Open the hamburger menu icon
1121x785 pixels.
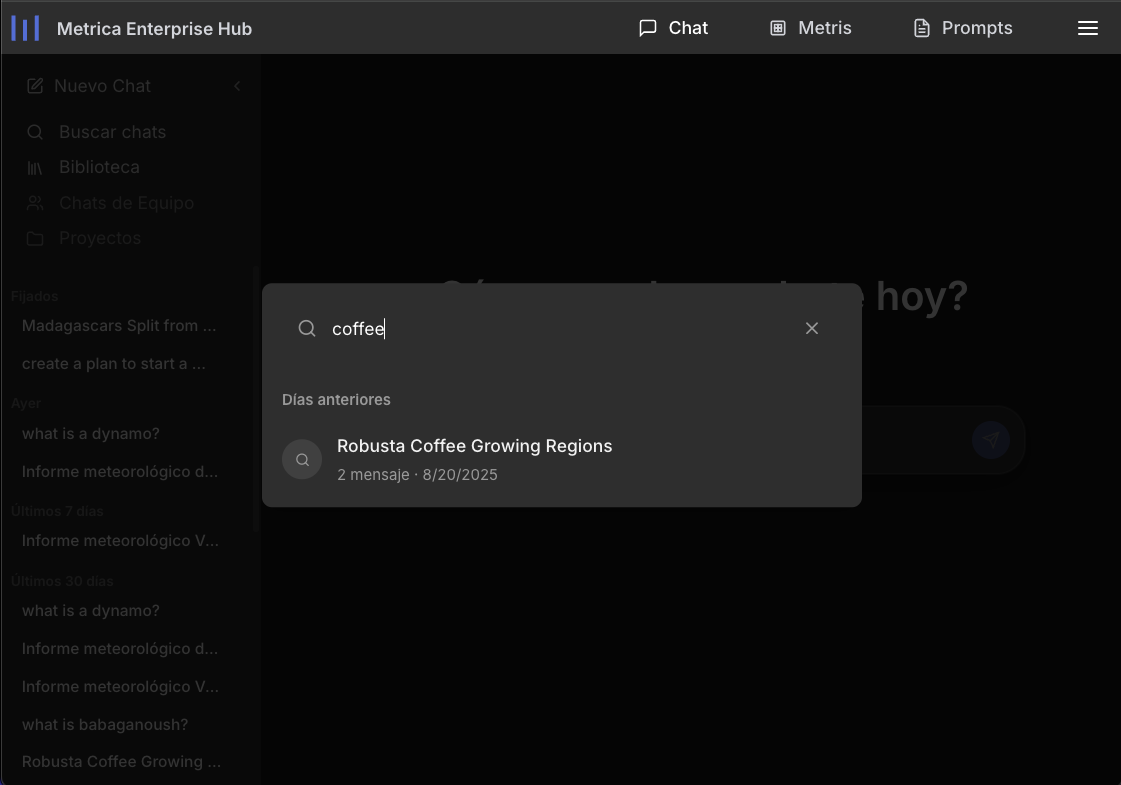pos(1088,28)
